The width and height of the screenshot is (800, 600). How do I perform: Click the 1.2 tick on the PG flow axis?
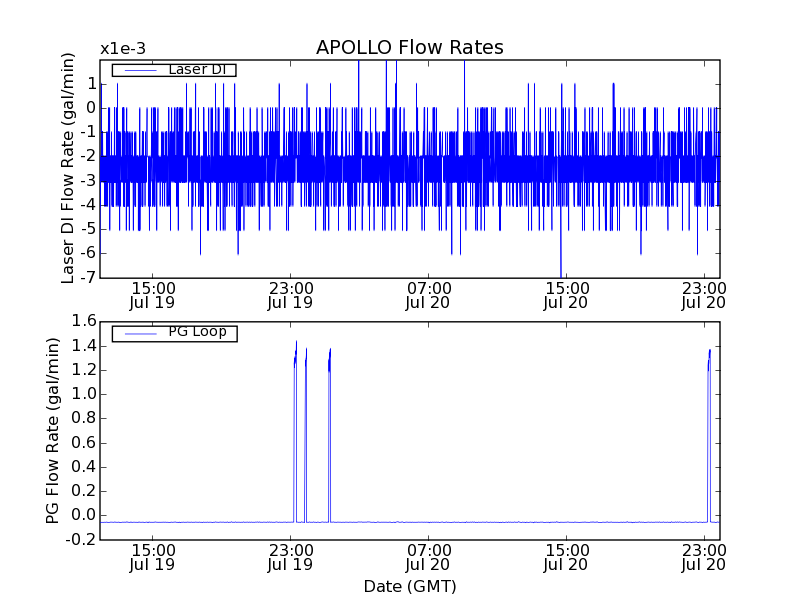click(84, 370)
